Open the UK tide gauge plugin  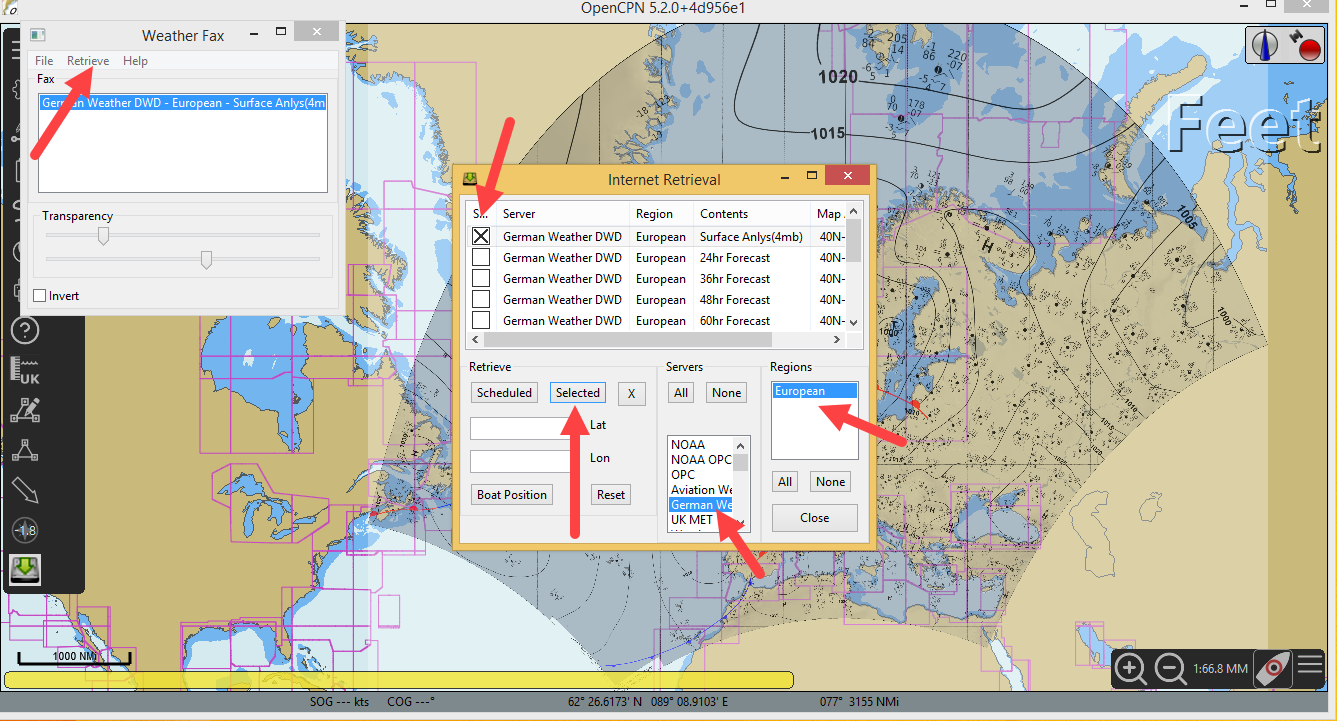[x=25, y=370]
